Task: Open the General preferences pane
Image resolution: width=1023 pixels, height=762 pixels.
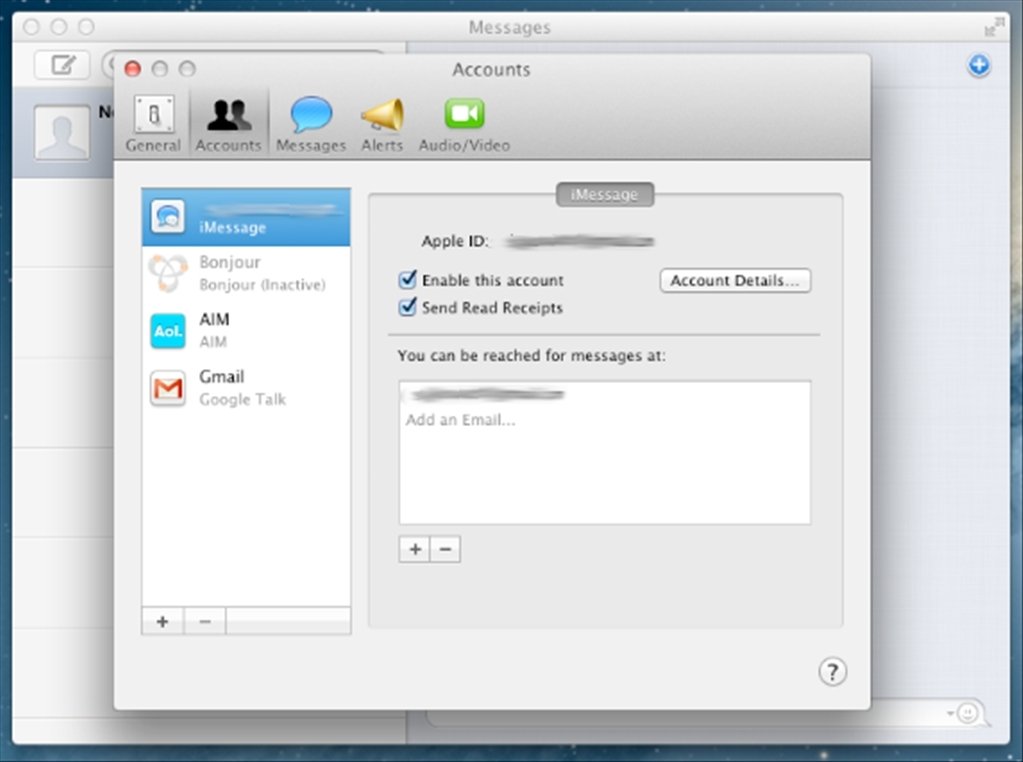Action: pyautogui.click(x=153, y=124)
